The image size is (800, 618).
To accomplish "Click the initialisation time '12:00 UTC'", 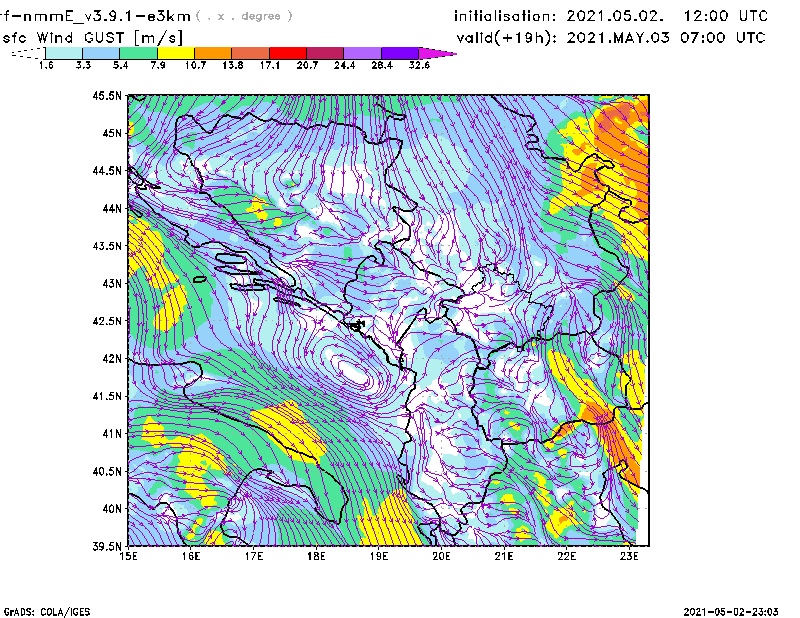I will click(726, 16).
